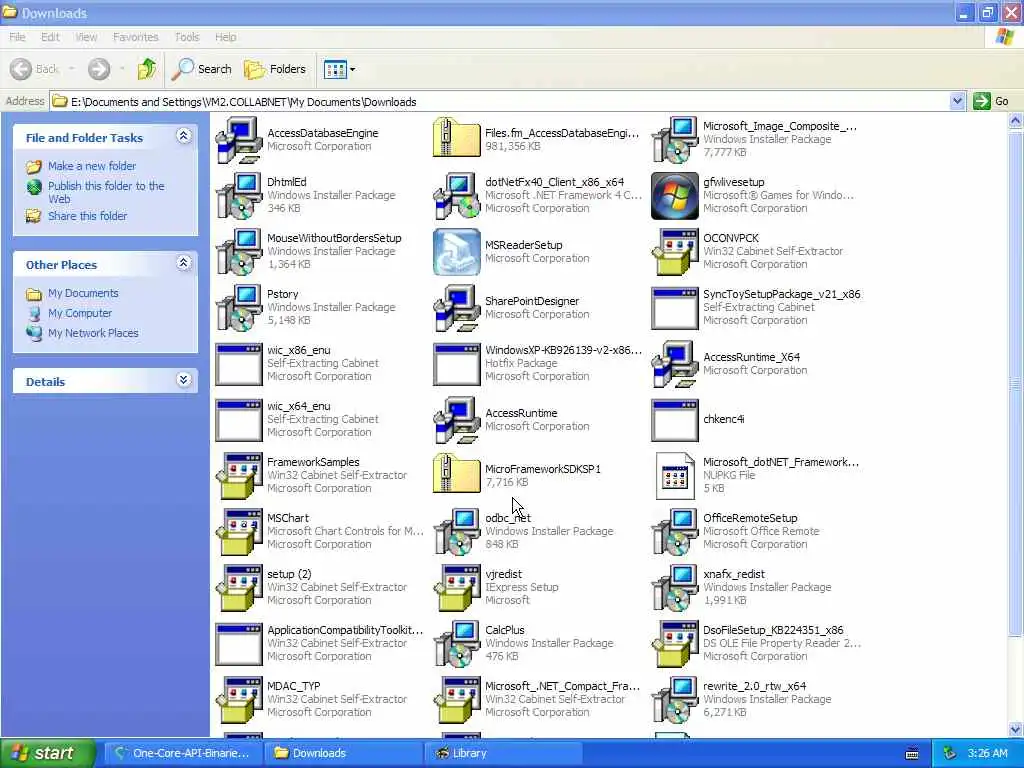This screenshot has width=1024, height=768.
Task: Open the Tools menu
Action: [x=187, y=37]
